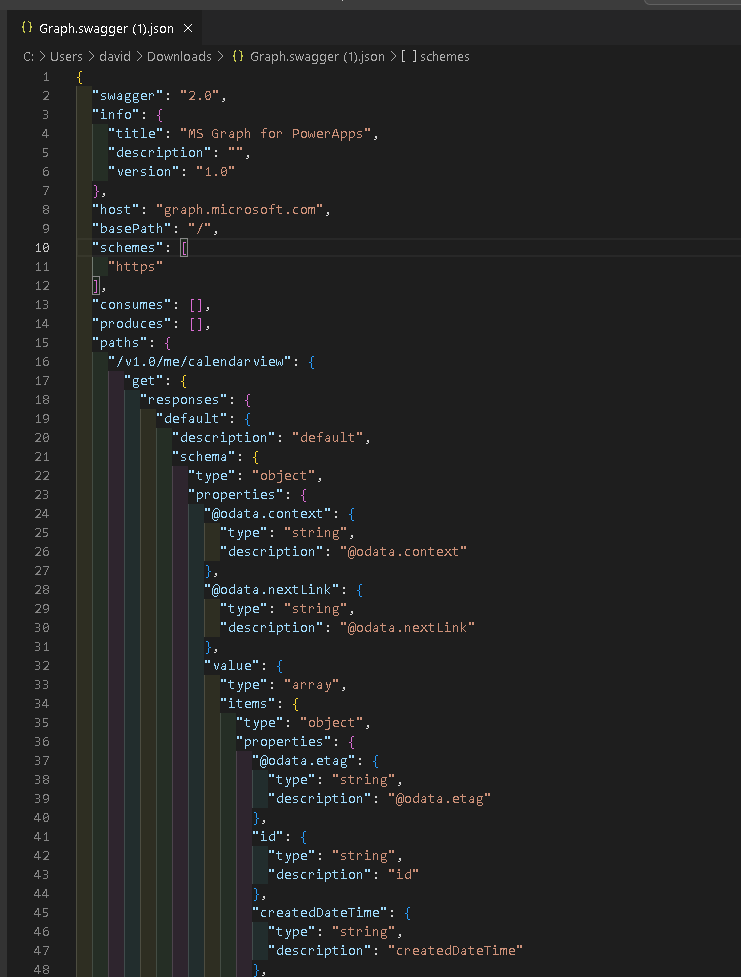Screen dimensions: 741x977
Task: Click the "produces" key on line 14
Action: 131,324
